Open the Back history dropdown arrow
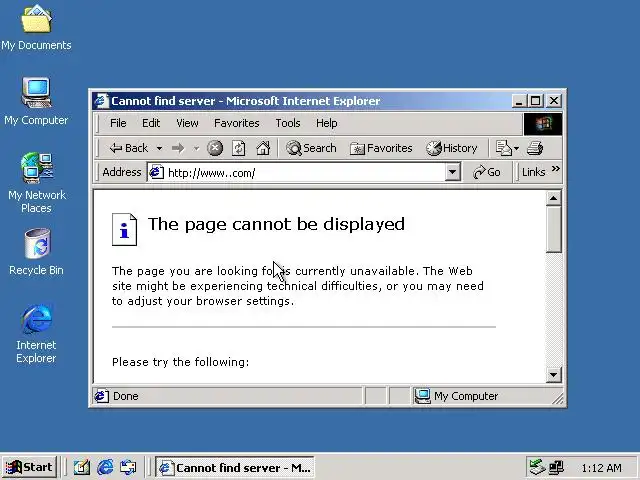The height and width of the screenshot is (480, 640). pyautogui.click(x=159, y=149)
